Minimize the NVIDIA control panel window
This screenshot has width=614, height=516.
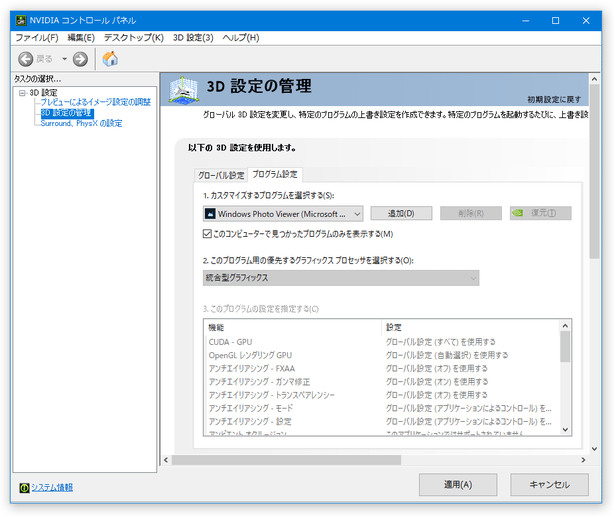[526, 21]
